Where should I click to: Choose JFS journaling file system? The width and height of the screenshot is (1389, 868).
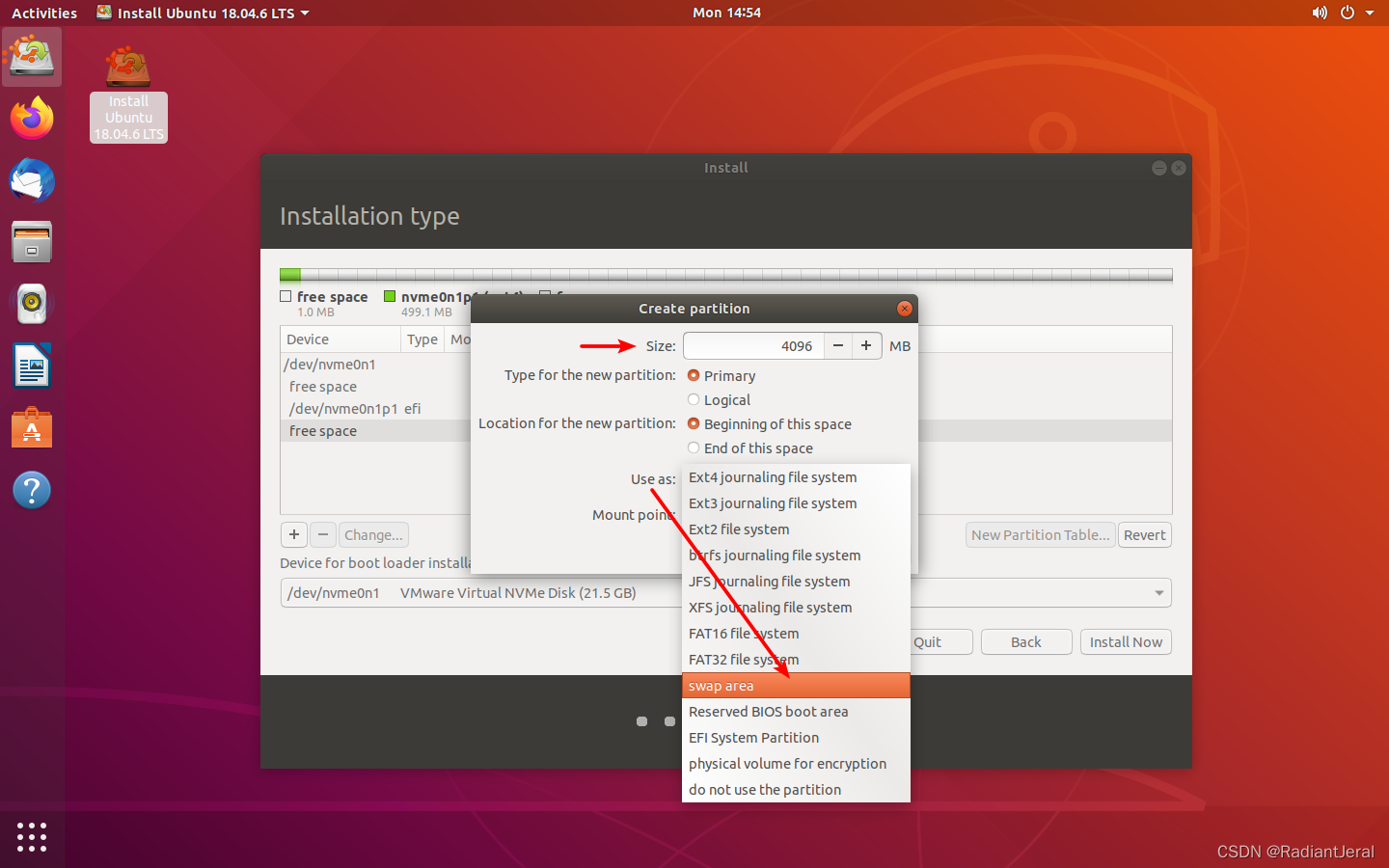tap(796, 582)
